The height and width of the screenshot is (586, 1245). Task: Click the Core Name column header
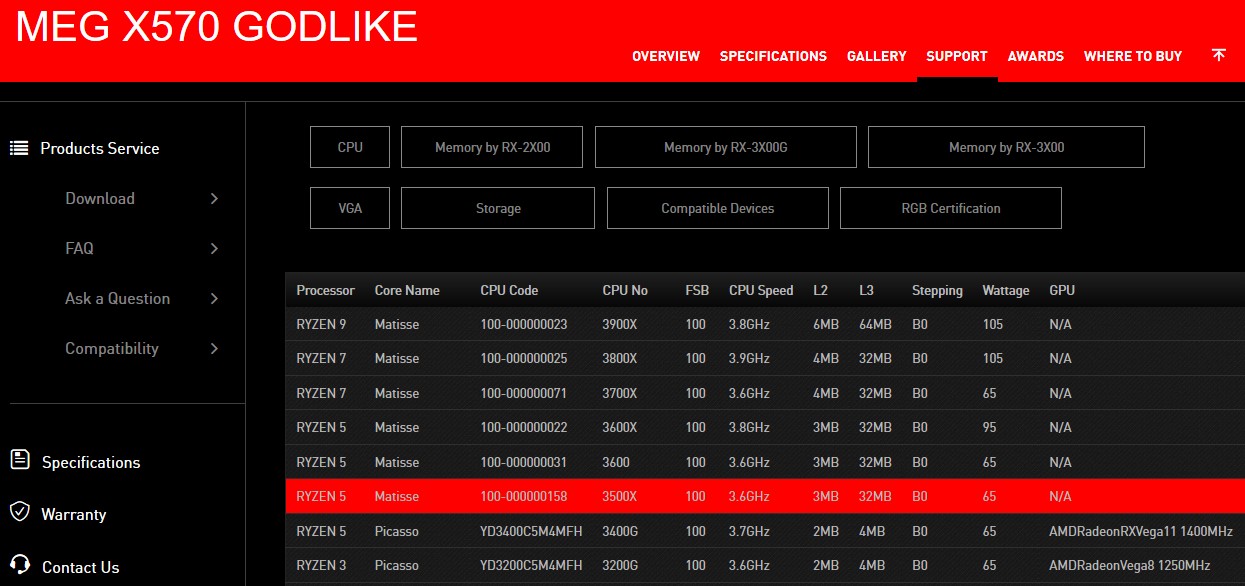click(x=407, y=290)
